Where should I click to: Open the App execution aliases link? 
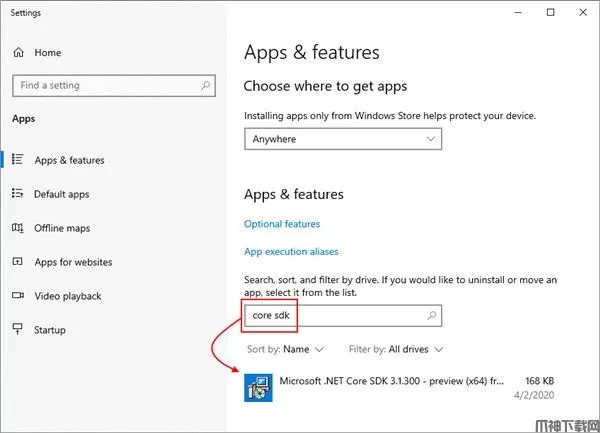pyautogui.click(x=291, y=252)
